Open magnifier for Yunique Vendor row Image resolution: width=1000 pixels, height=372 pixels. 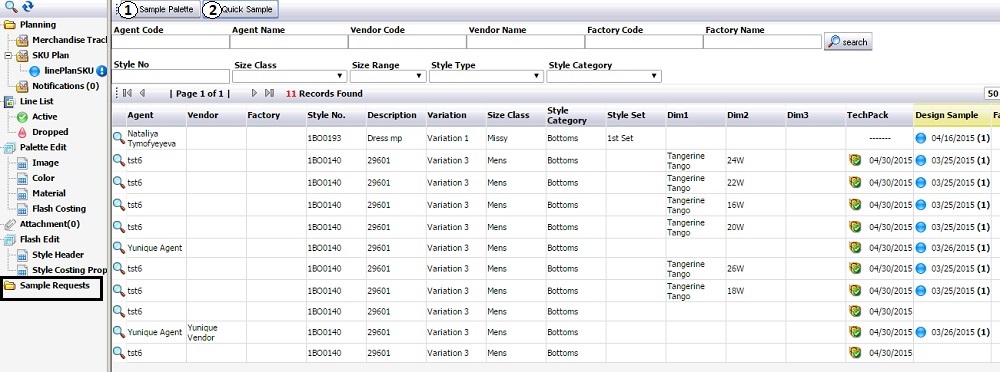[119, 332]
